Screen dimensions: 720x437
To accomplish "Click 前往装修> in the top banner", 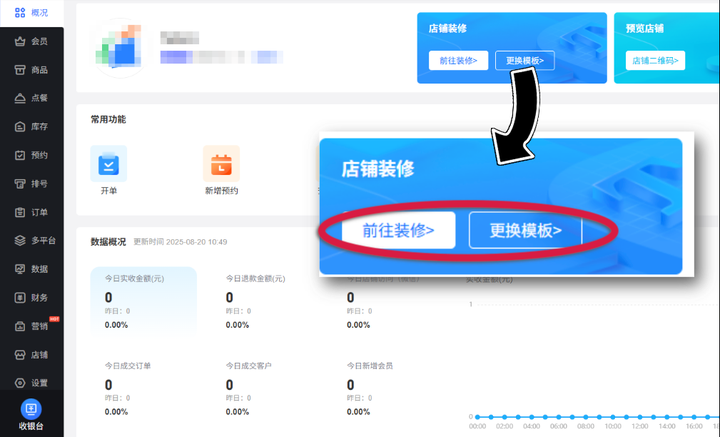I will (458, 61).
